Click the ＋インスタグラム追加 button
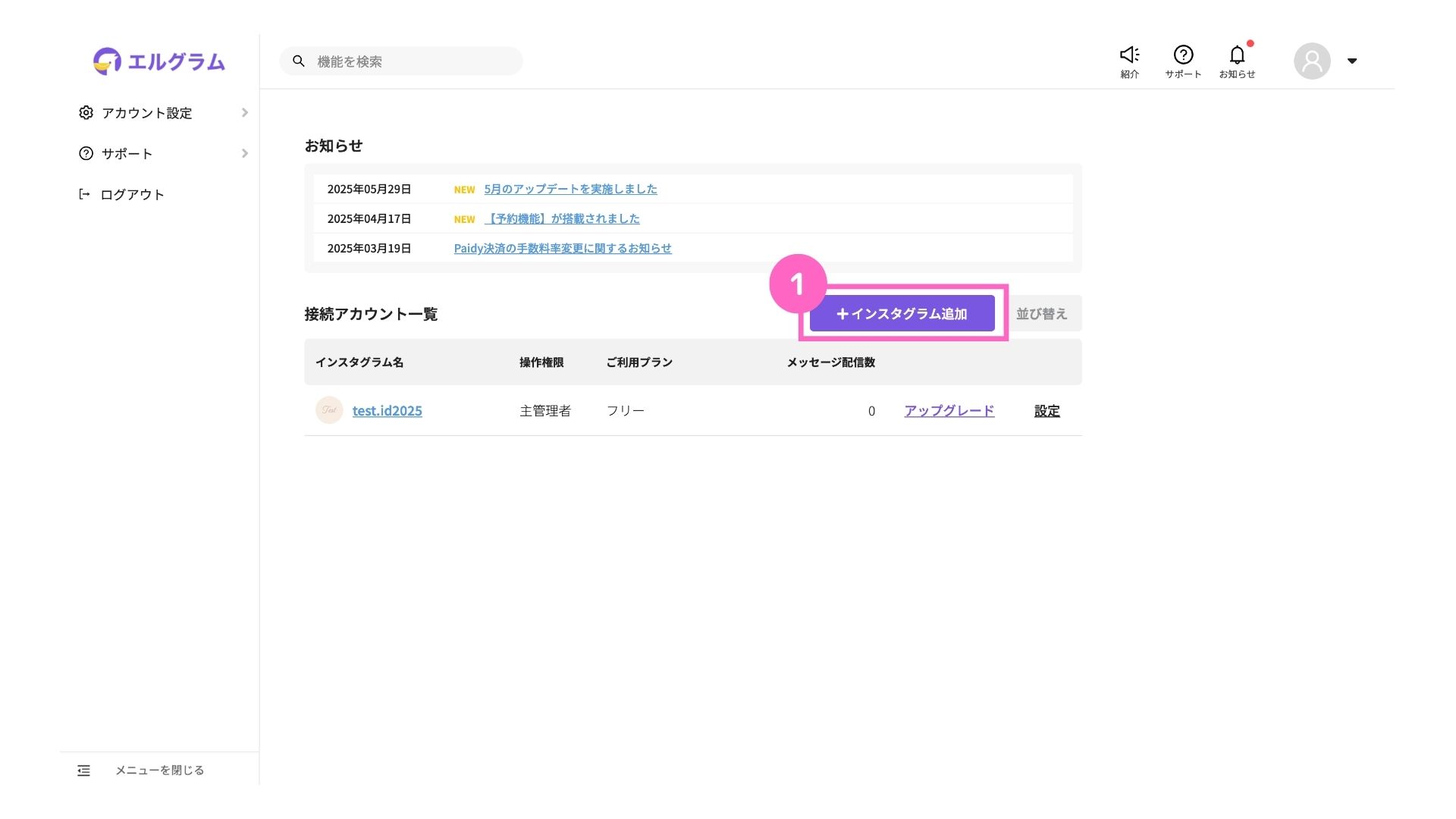The image size is (1456, 819). click(x=902, y=314)
